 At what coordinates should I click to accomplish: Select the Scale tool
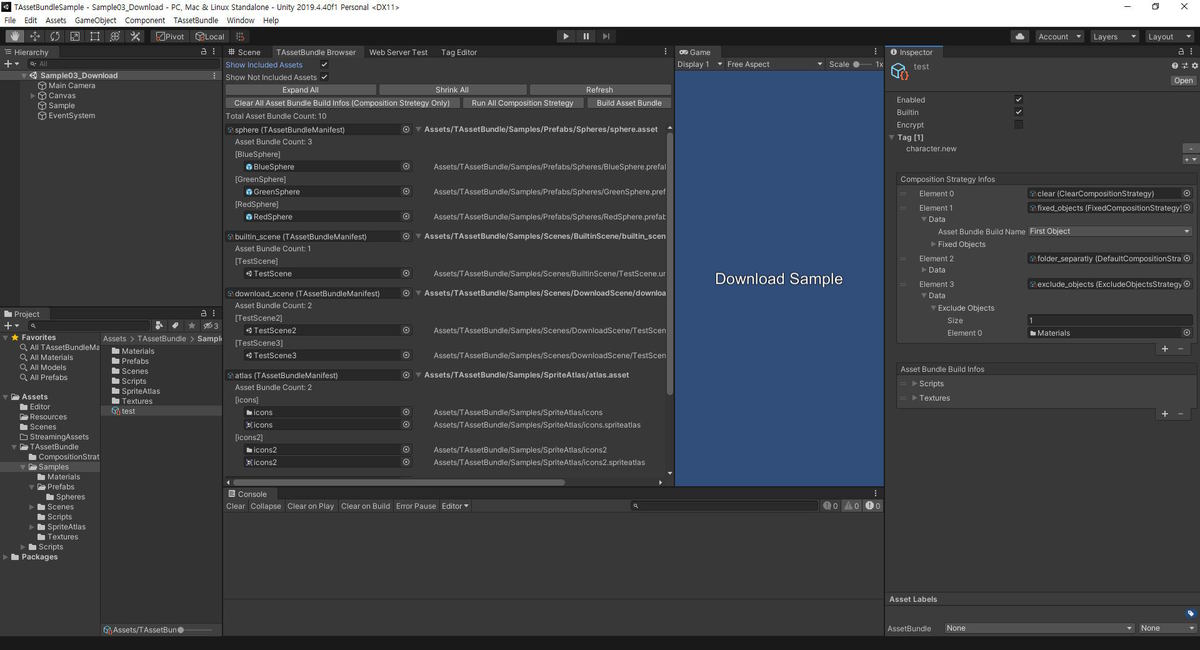tap(74, 36)
